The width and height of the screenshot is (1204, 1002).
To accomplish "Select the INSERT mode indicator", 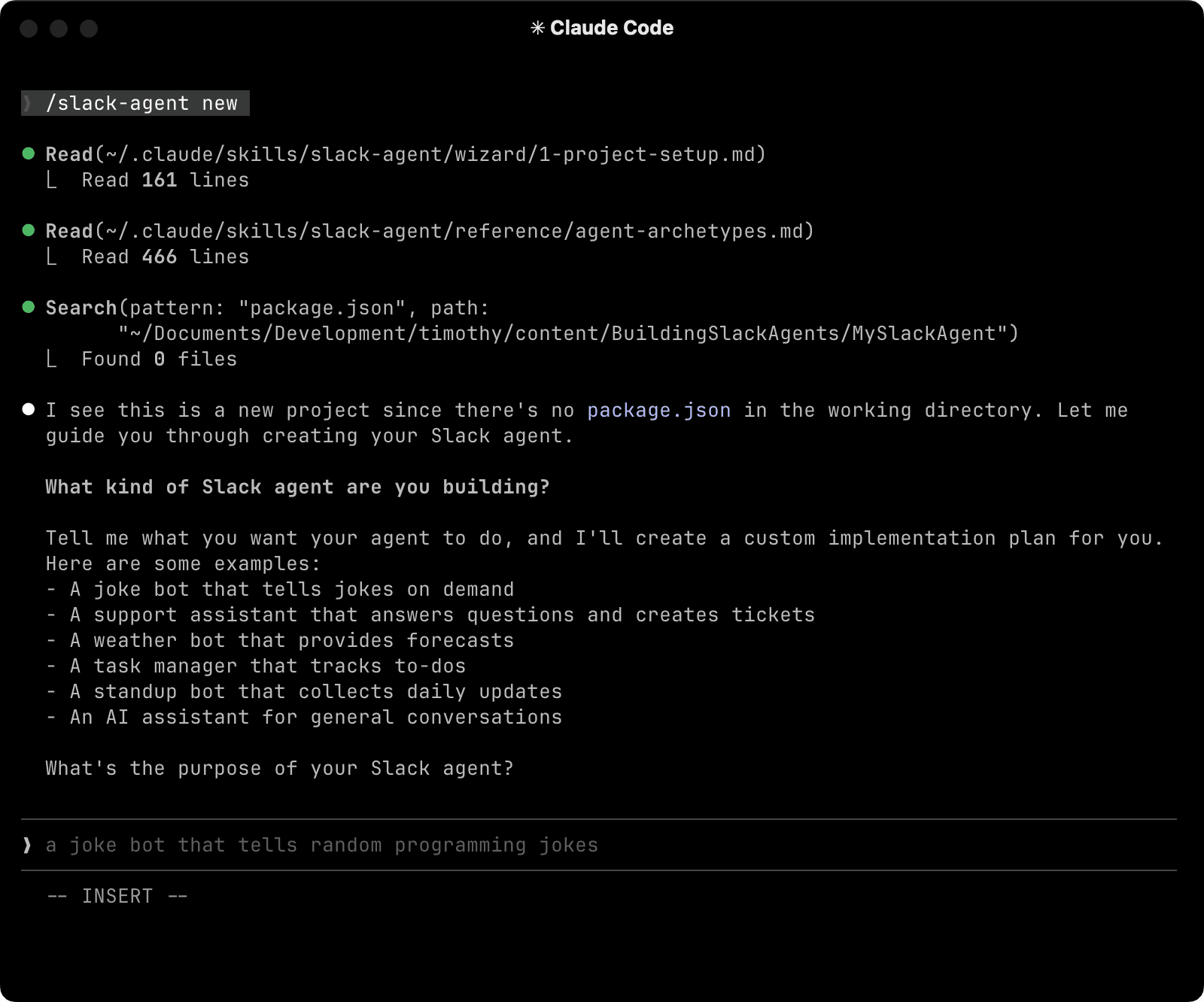I will 117,895.
